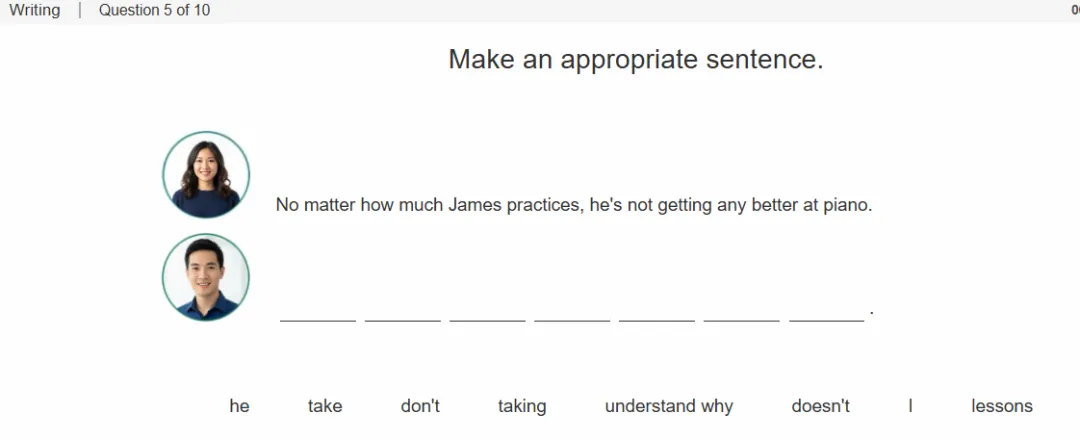Pick the word tile "lessons"
Viewport: 1080px width, 440px height.
pos(1001,406)
